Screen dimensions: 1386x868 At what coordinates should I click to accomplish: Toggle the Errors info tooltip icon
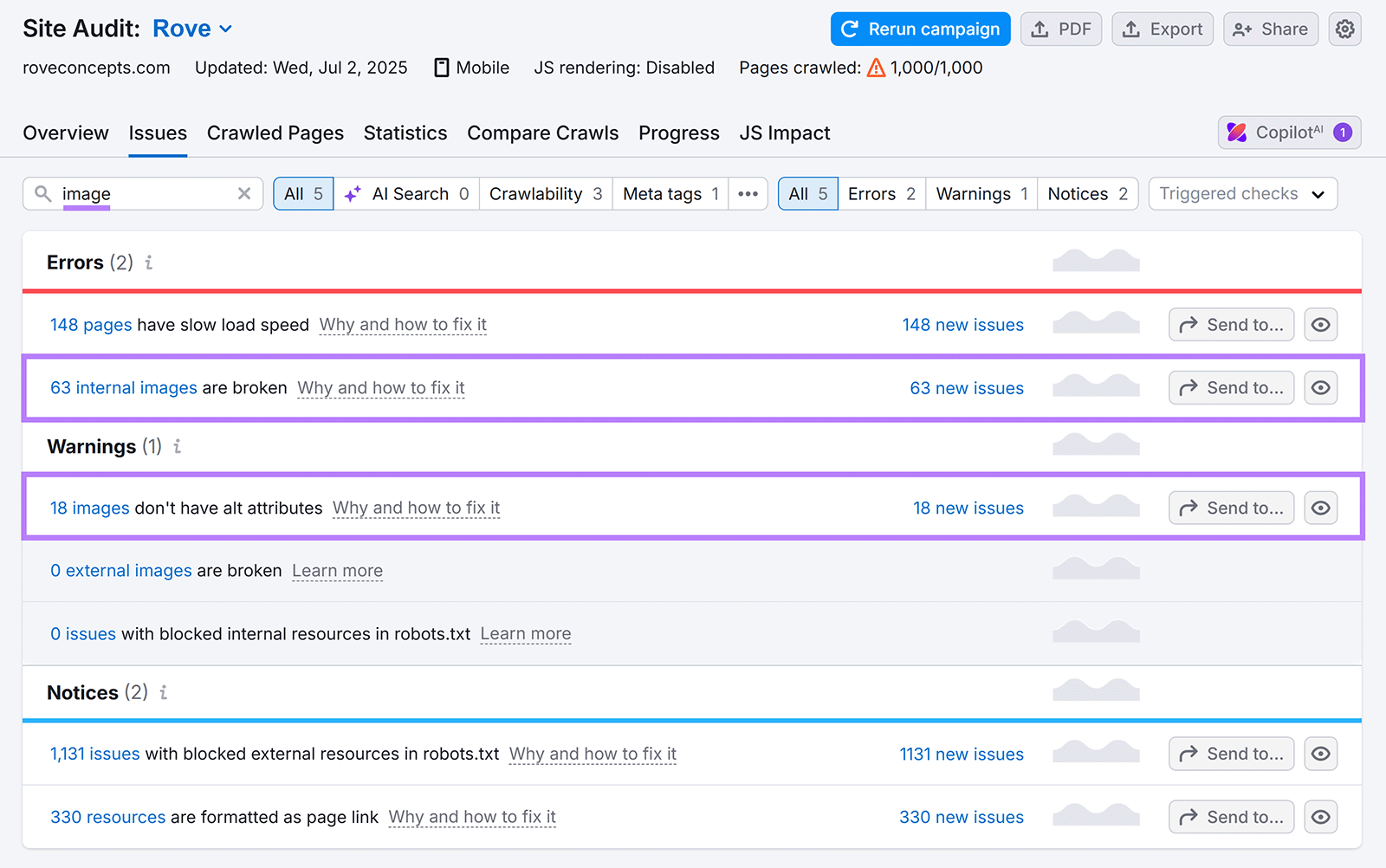coord(148,262)
